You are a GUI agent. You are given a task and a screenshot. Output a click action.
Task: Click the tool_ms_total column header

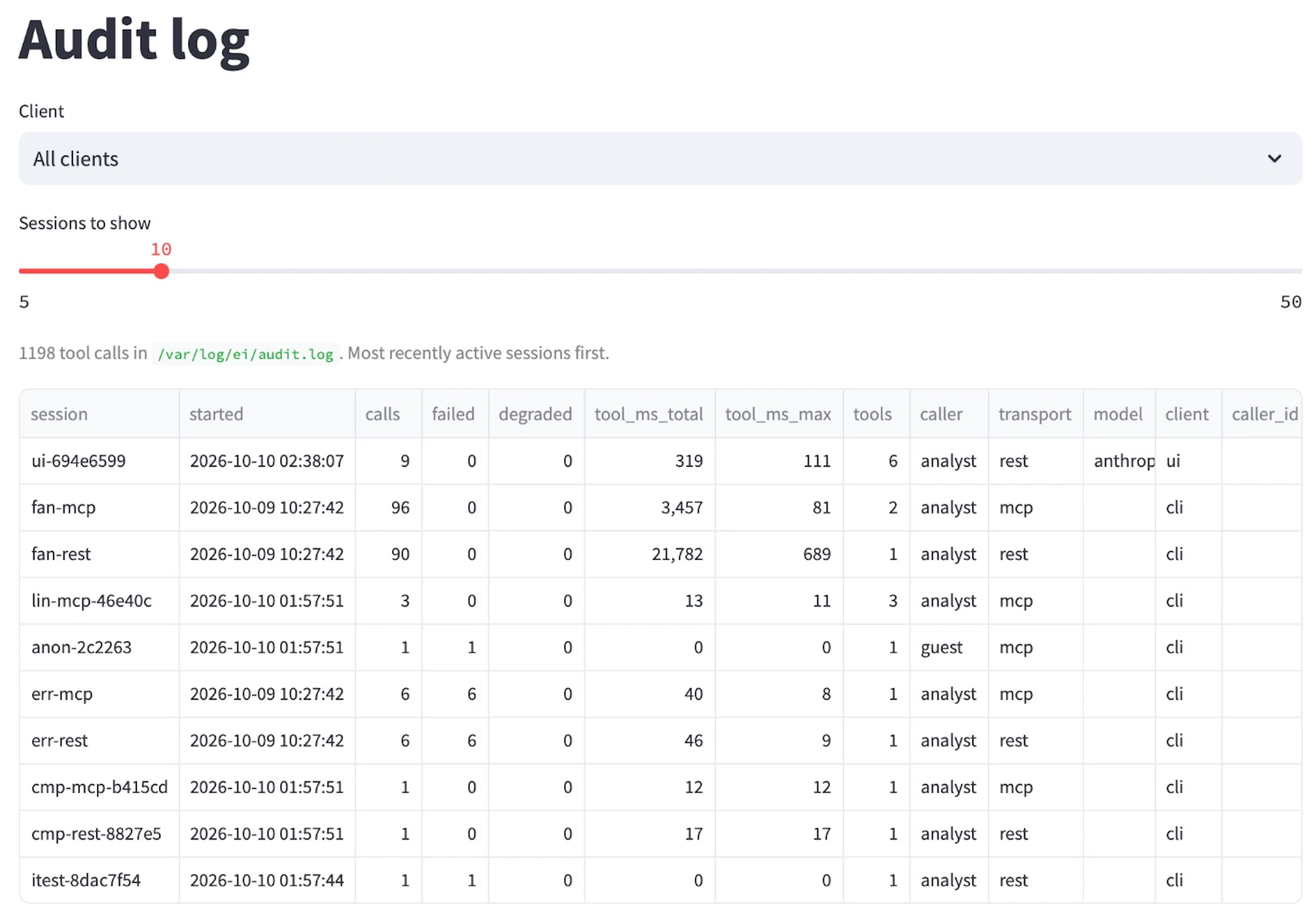click(650, 414)
